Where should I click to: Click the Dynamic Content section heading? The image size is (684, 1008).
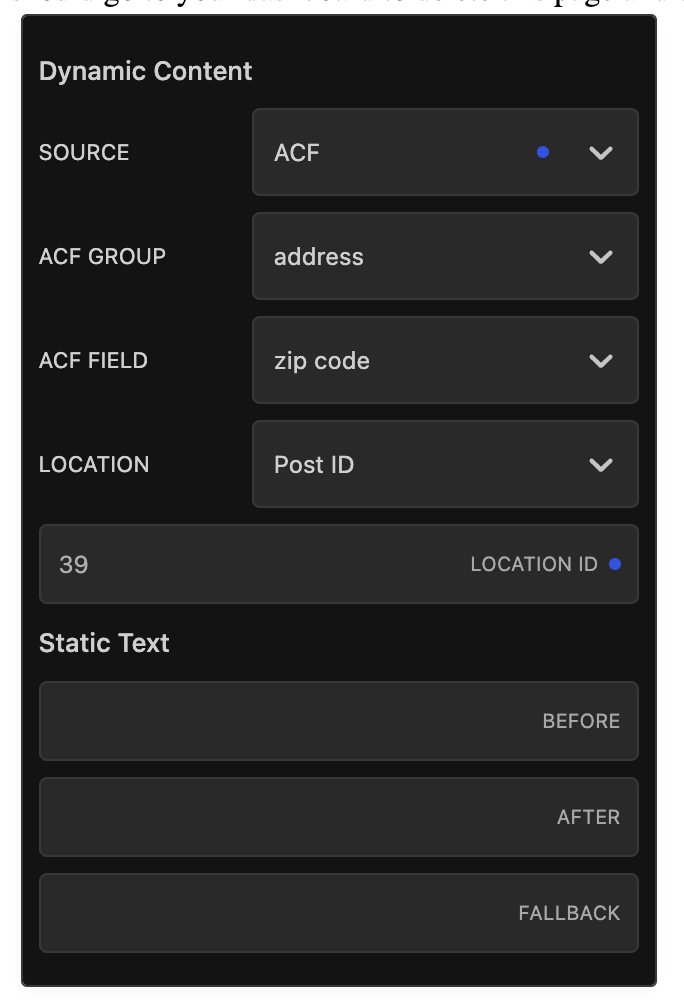[145, 71]
